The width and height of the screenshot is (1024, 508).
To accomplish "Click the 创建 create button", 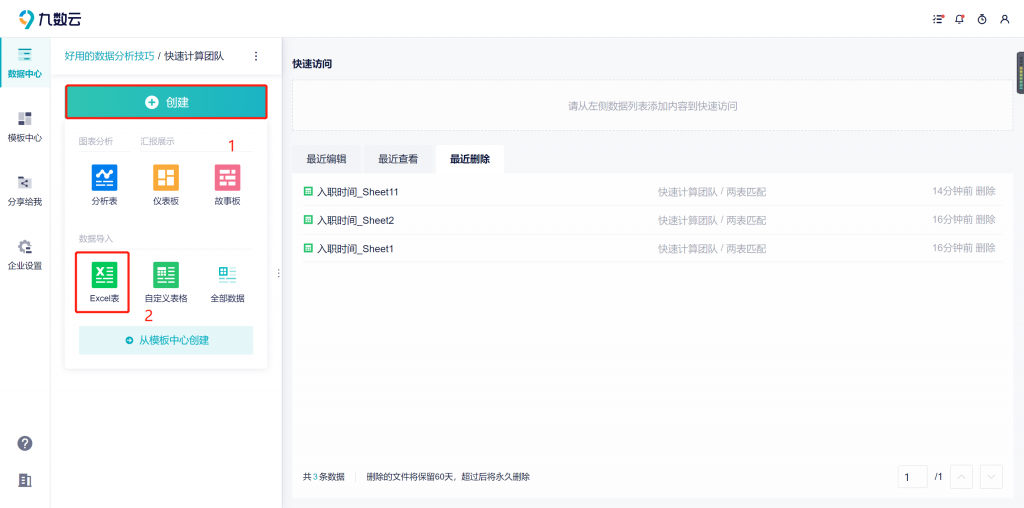I will point(166,102).
